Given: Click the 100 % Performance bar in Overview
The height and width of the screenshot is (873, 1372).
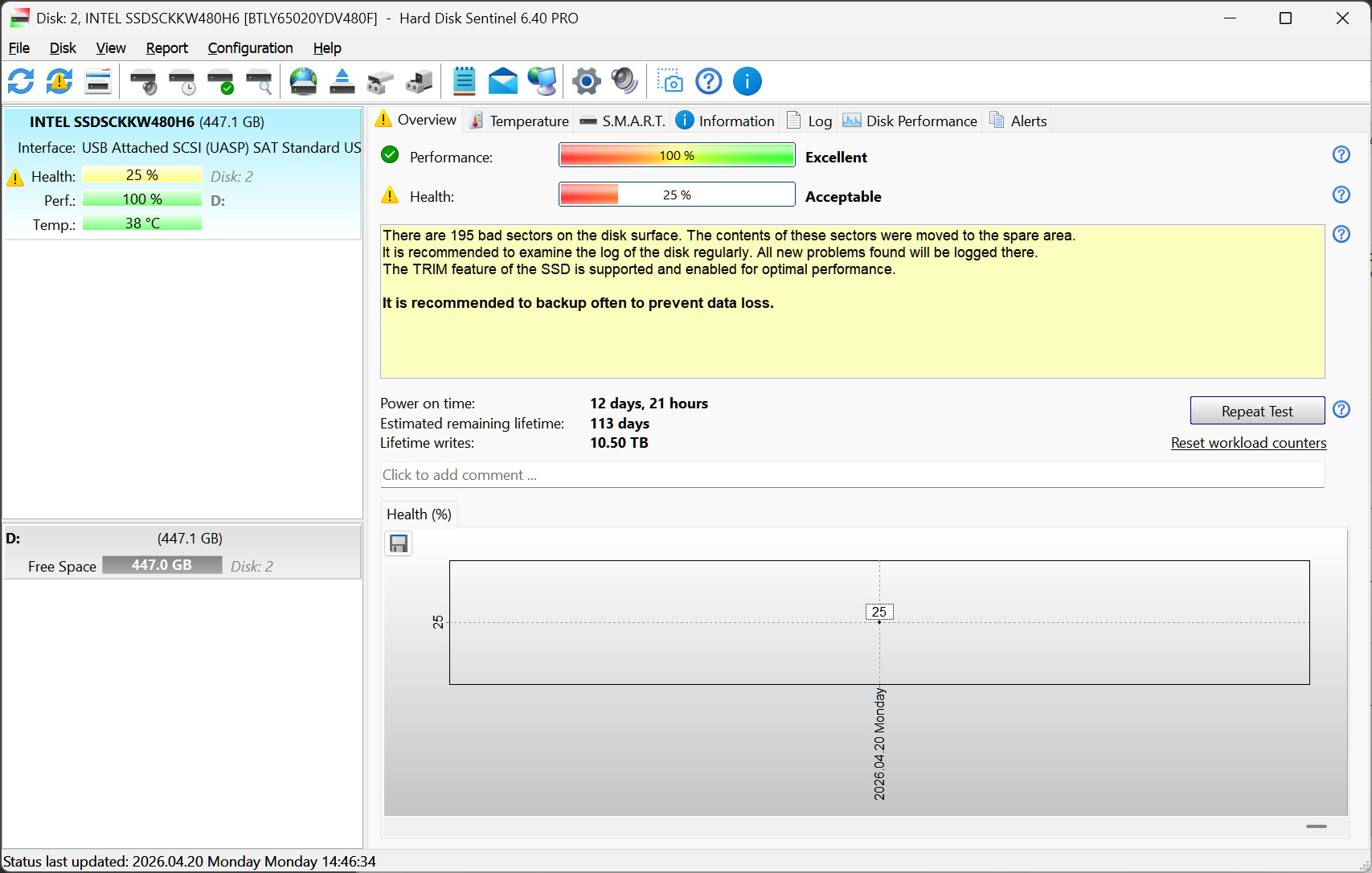Looking at the screenshot, I should point(677,155).
